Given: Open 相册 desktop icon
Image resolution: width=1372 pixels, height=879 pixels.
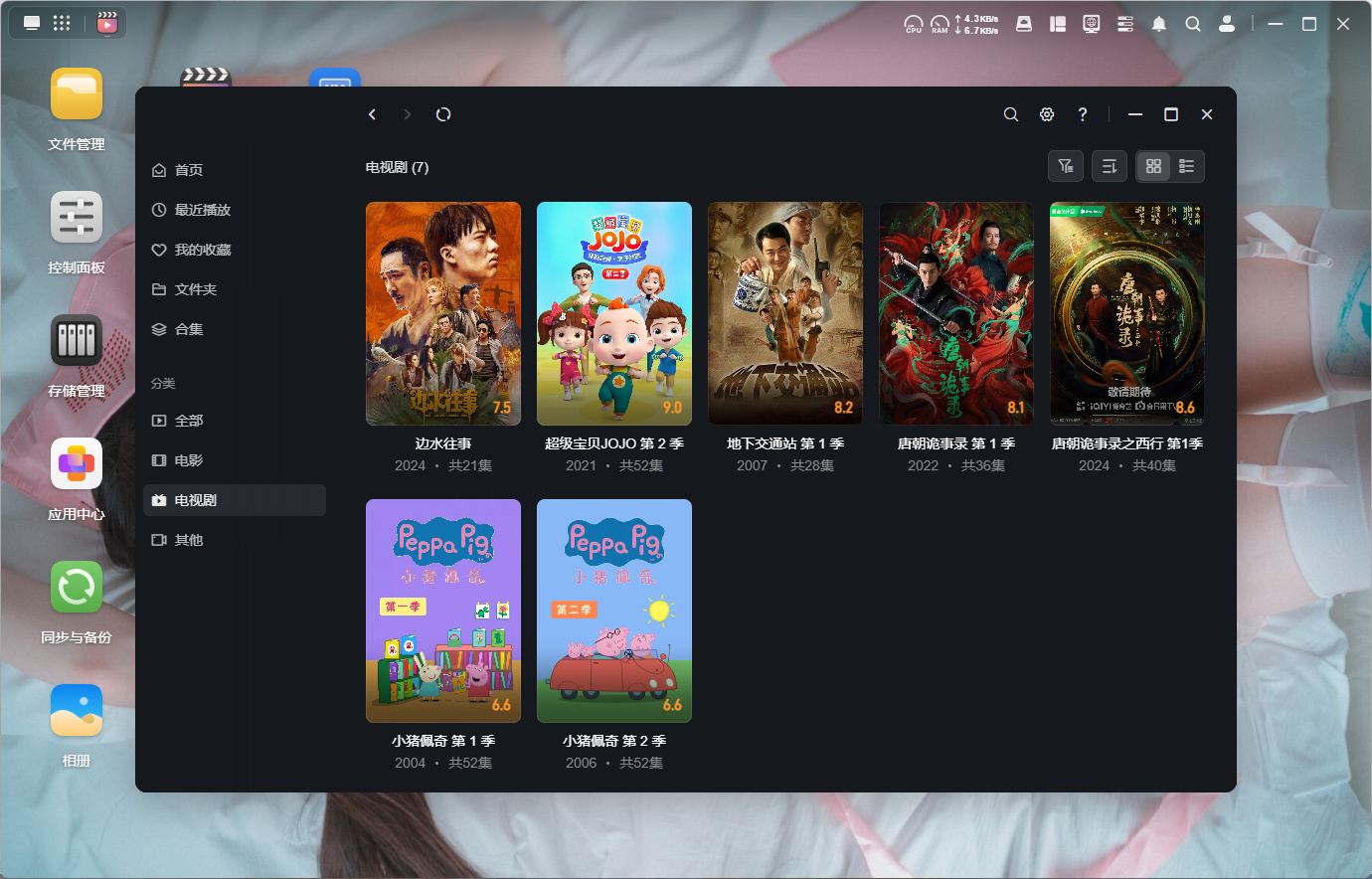Looking at the screenshot, I should click(77, 711).
